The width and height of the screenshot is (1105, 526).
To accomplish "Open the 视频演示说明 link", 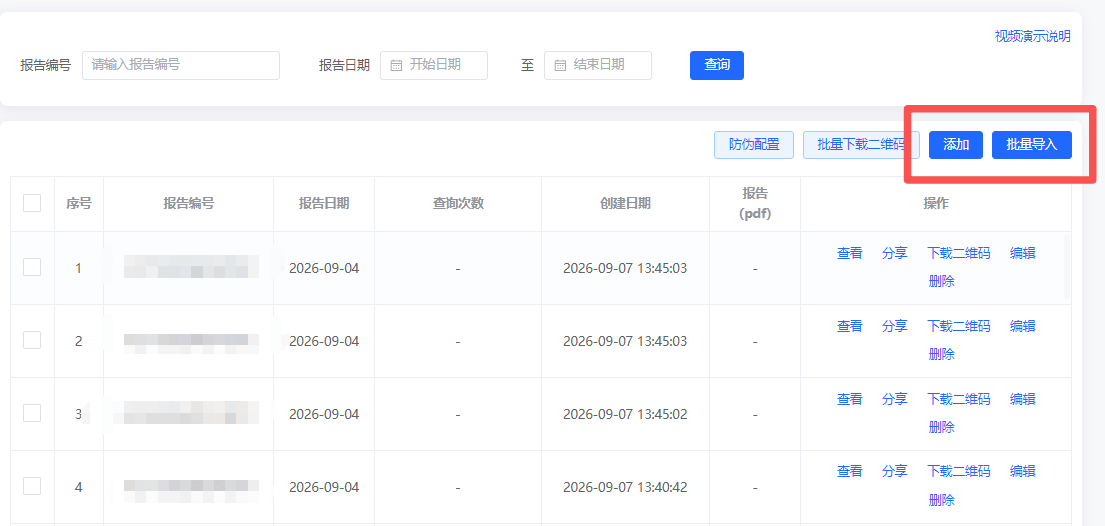I will 1032,37.
